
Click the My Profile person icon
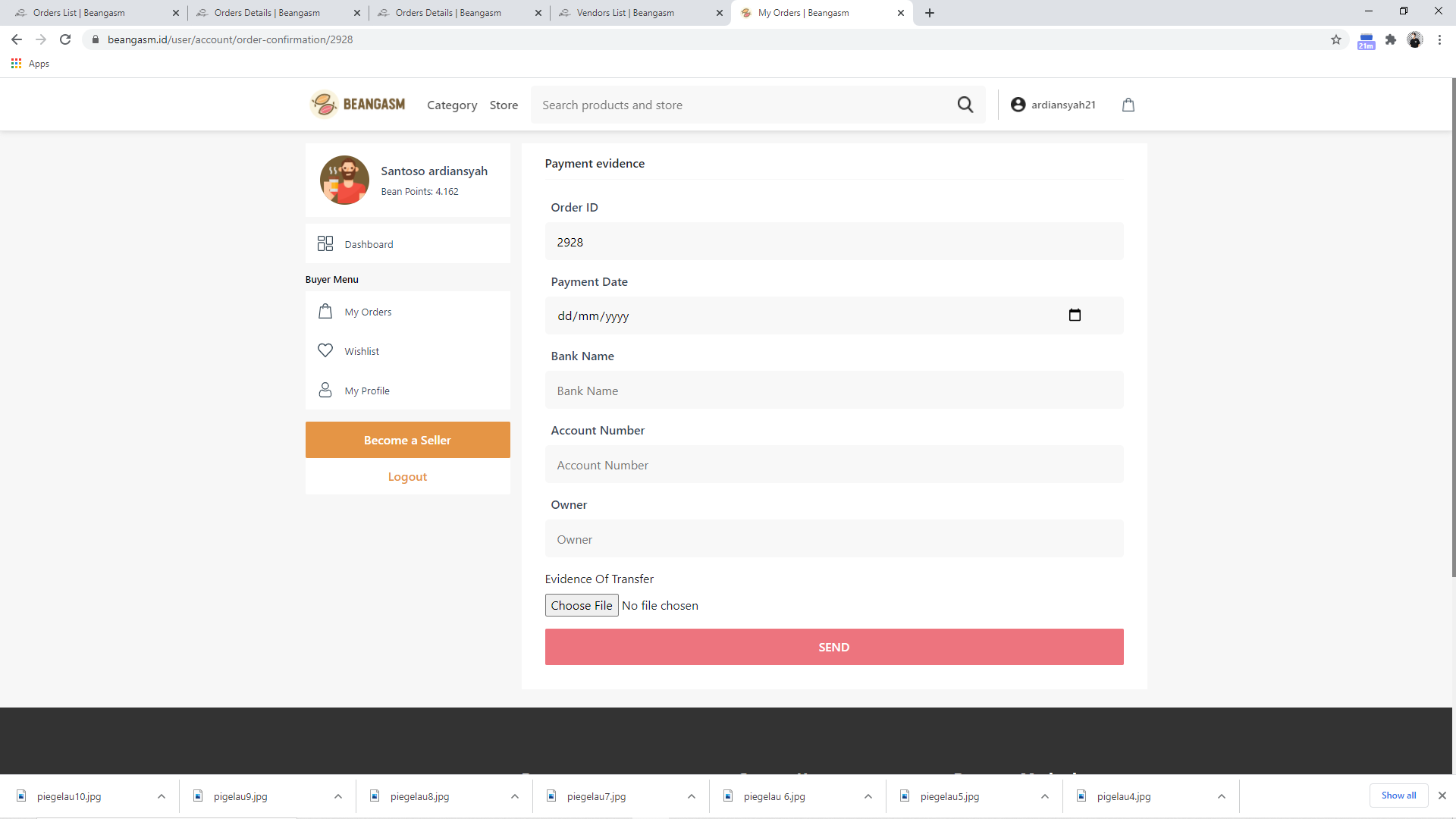[325, 389]
